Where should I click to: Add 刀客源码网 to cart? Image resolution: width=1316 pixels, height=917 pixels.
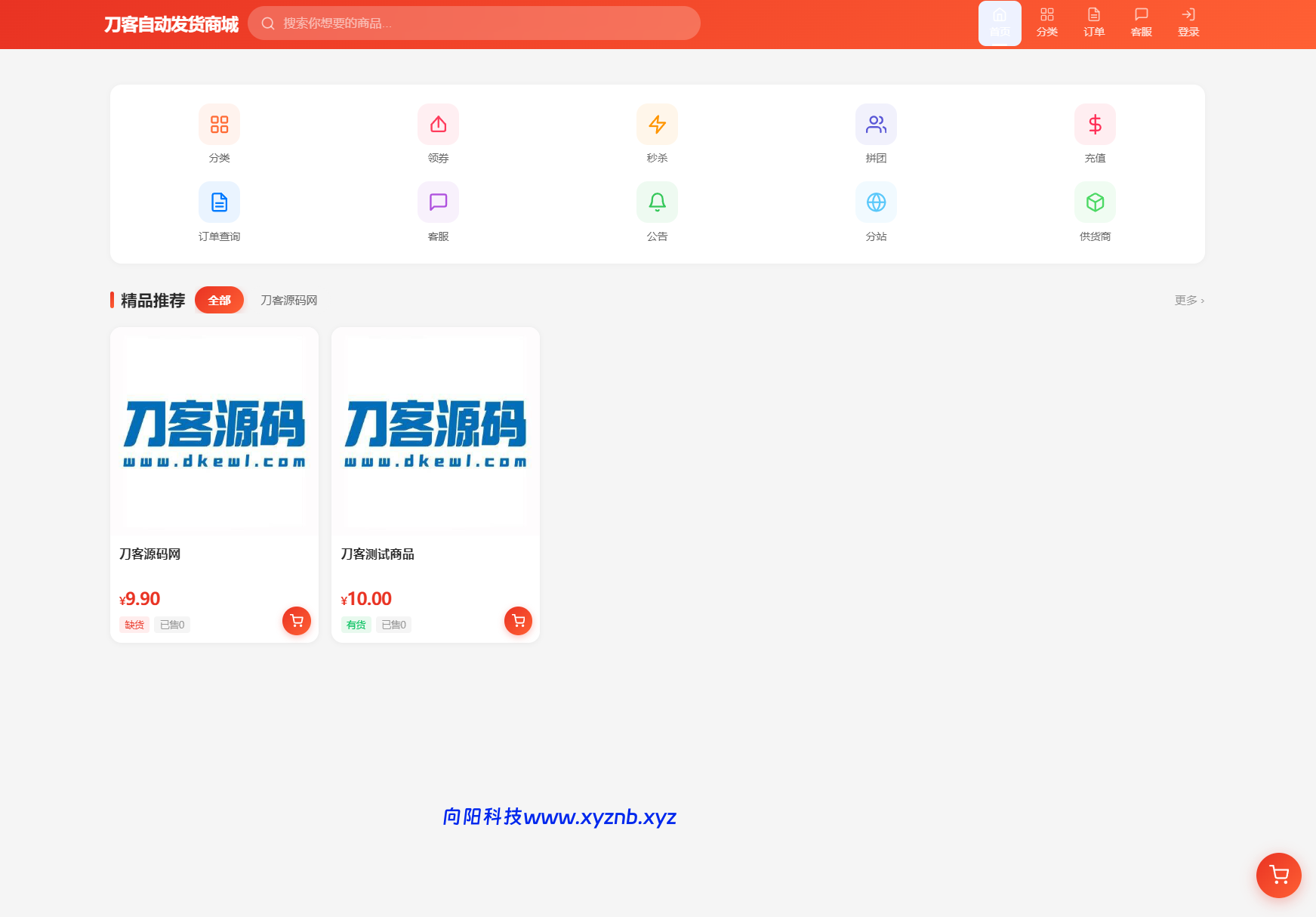point(297,620)
